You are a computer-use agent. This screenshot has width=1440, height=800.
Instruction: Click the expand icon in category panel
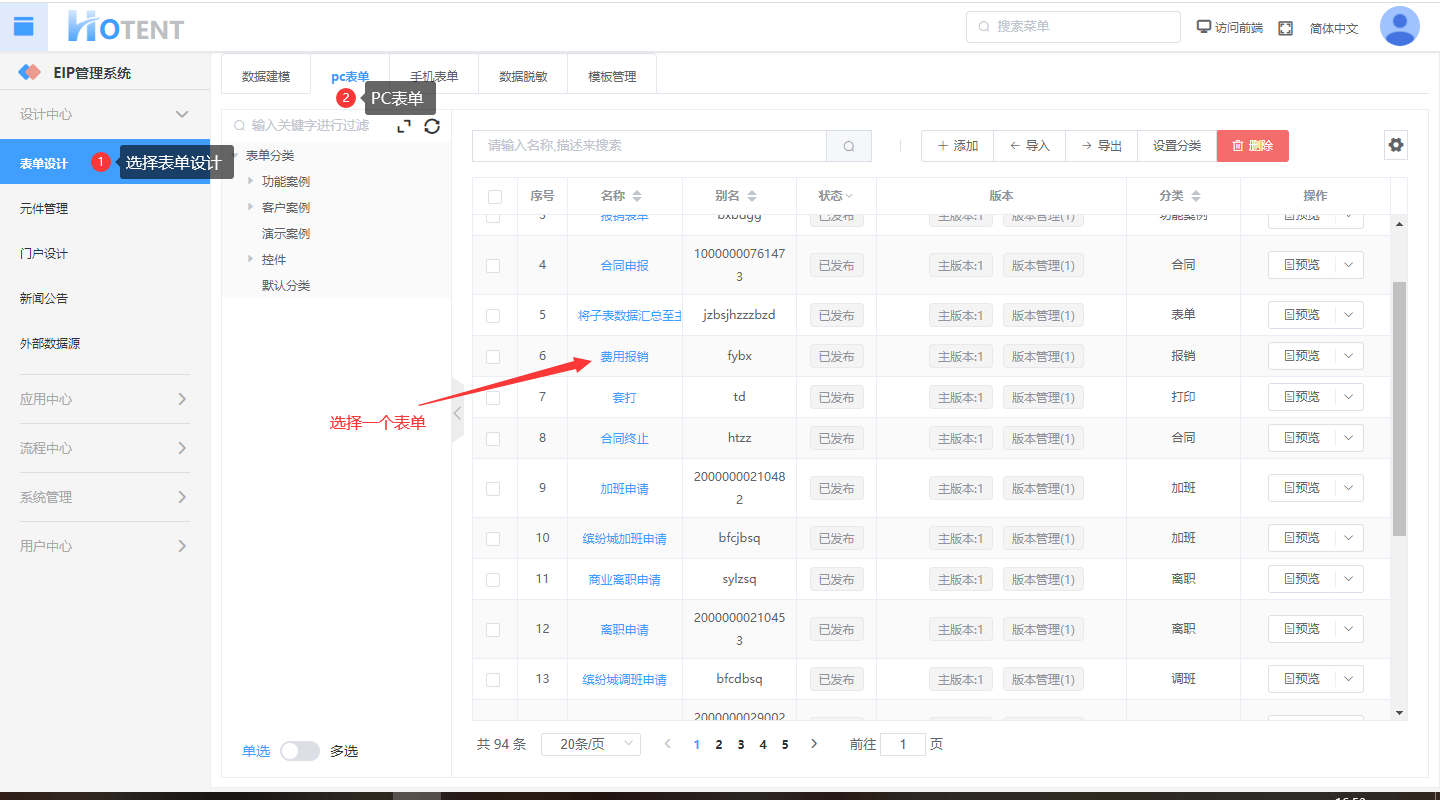(404, 126)
